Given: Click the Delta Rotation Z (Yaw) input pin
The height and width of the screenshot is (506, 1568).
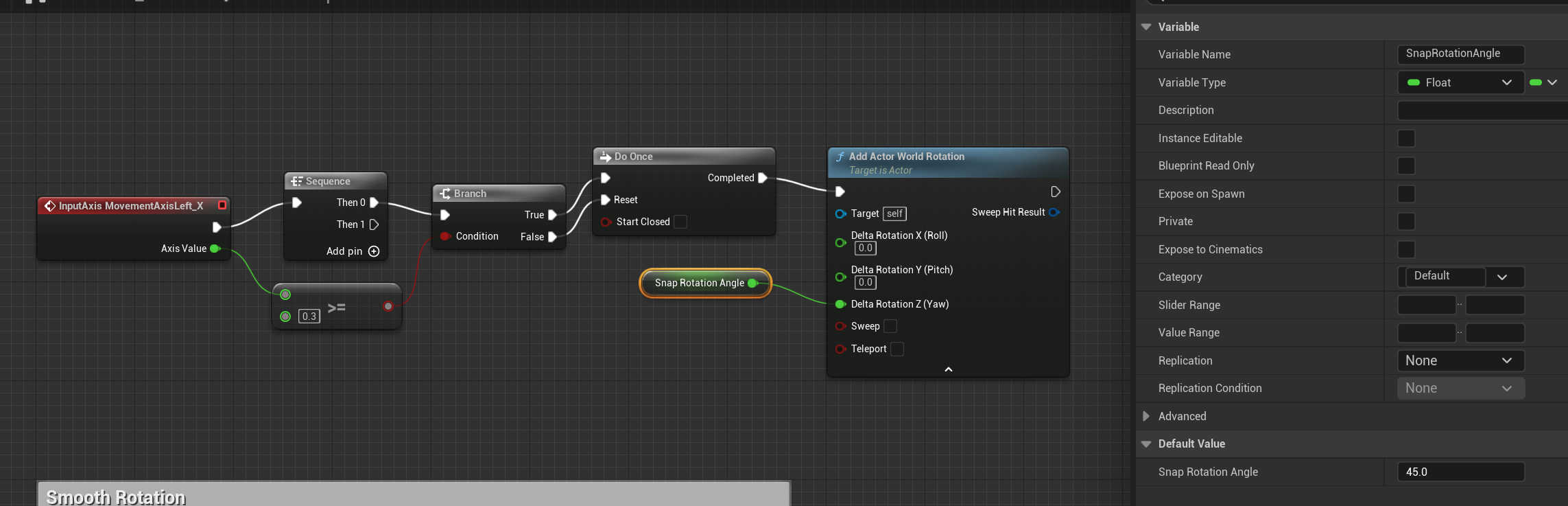Looking at the screenshot, I should click(840, 304).
